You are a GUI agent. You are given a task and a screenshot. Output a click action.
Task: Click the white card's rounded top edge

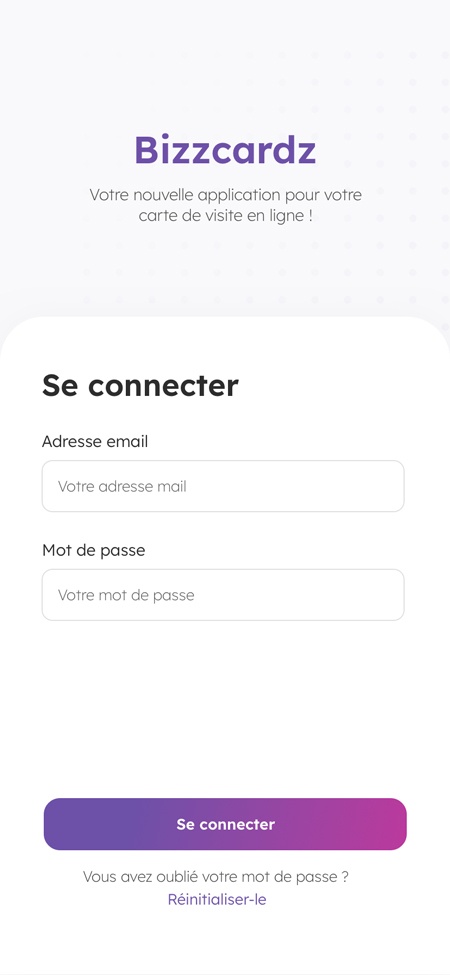pos(225,318)
